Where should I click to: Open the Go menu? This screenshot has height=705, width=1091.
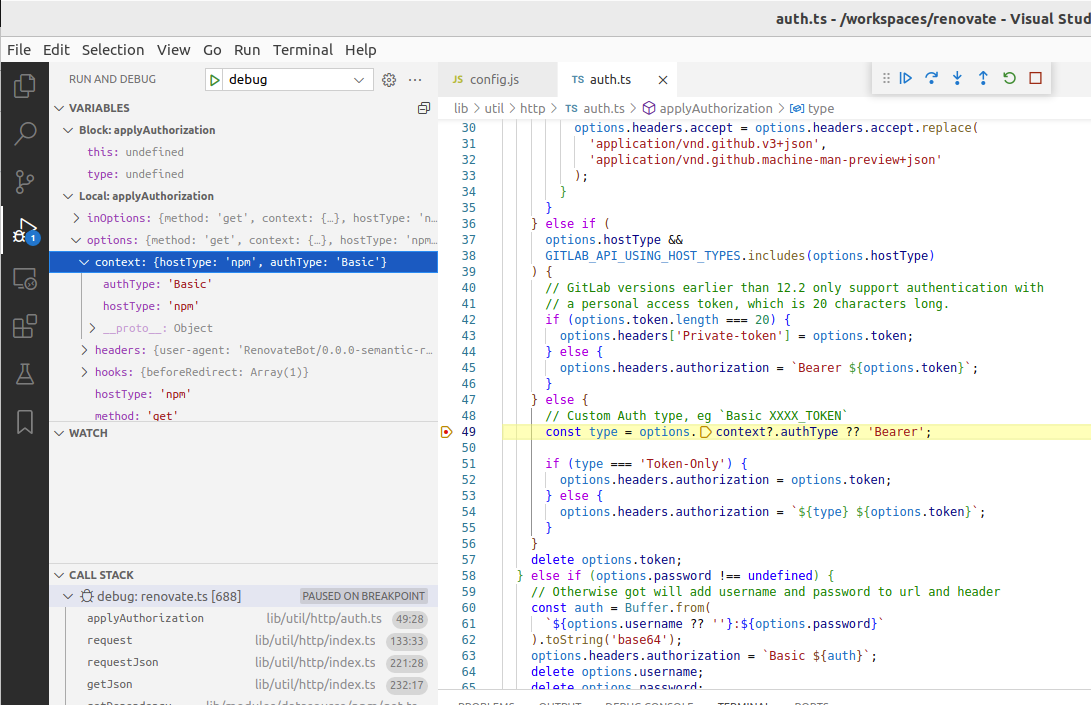212,50
